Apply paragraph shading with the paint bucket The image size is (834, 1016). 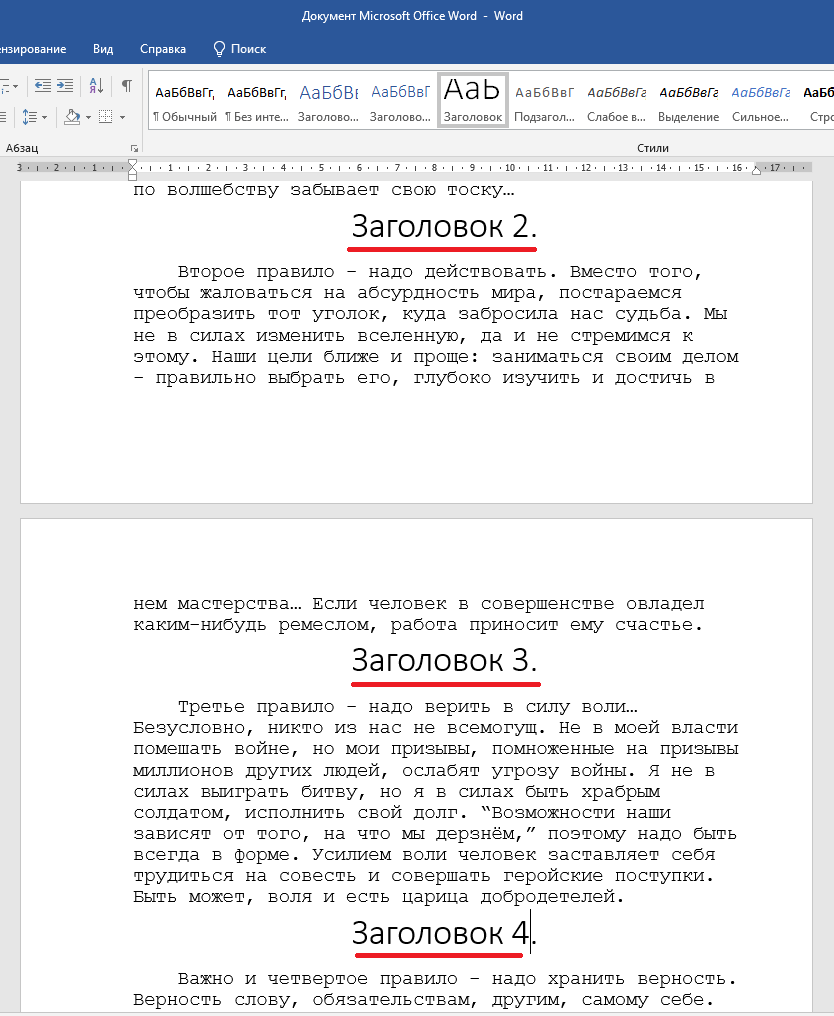(72, 117)
